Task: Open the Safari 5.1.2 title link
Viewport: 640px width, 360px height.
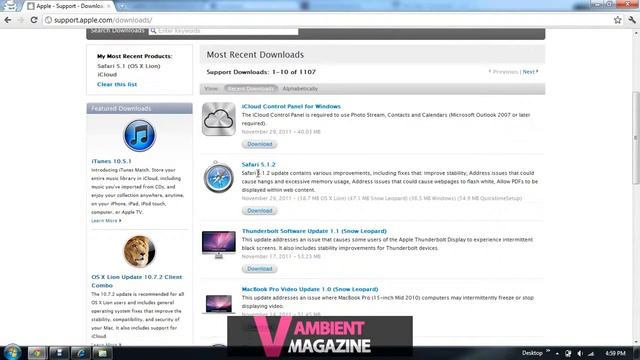Action: click(258, 164)
